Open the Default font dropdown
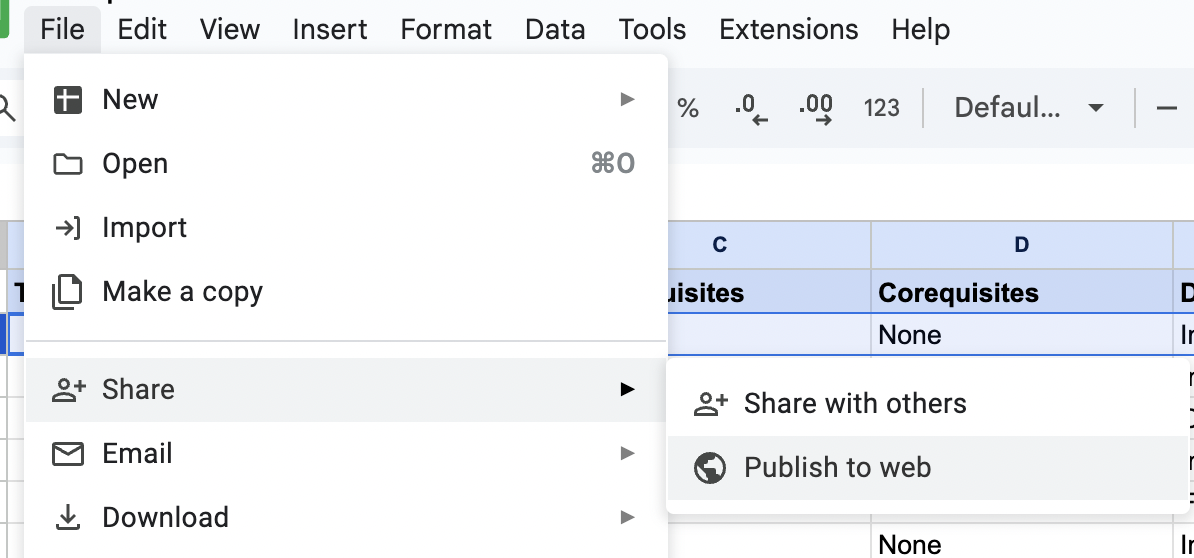1194x558 pixels. pos(1028,108)
